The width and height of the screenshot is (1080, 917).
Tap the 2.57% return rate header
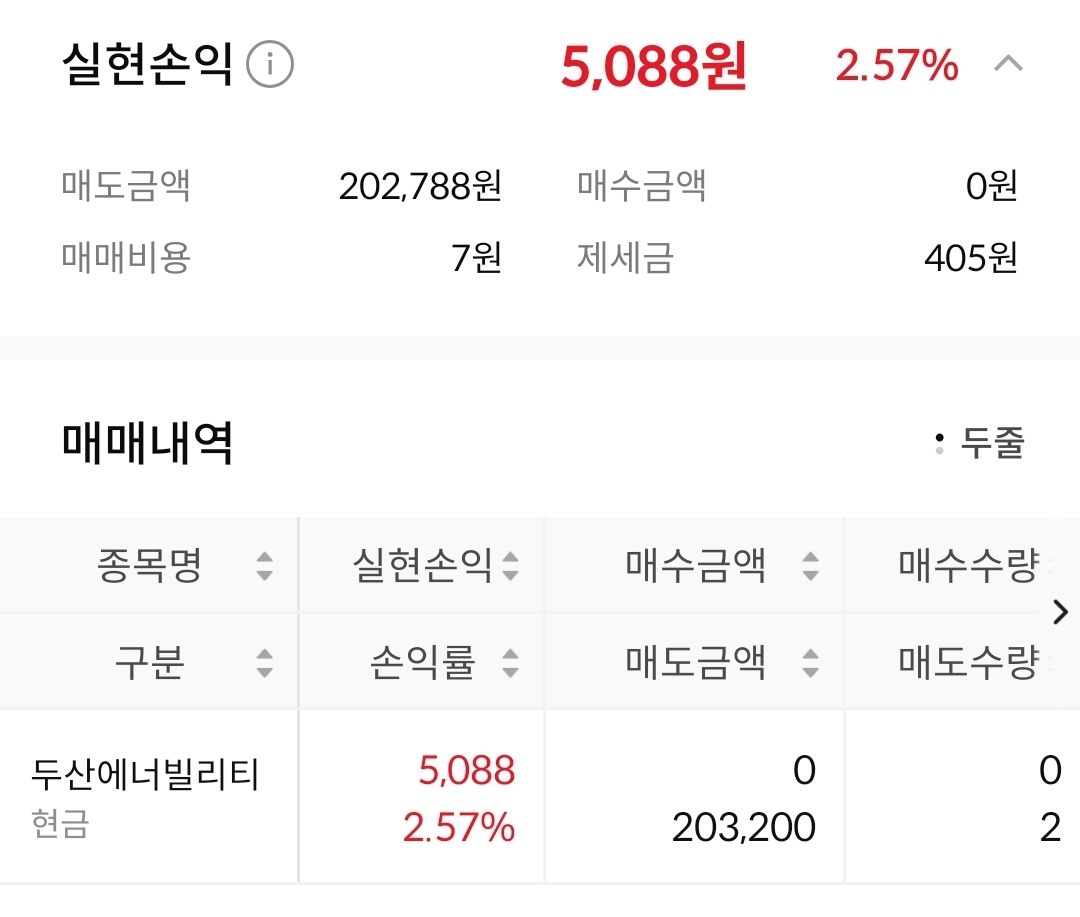coord(897,67)
